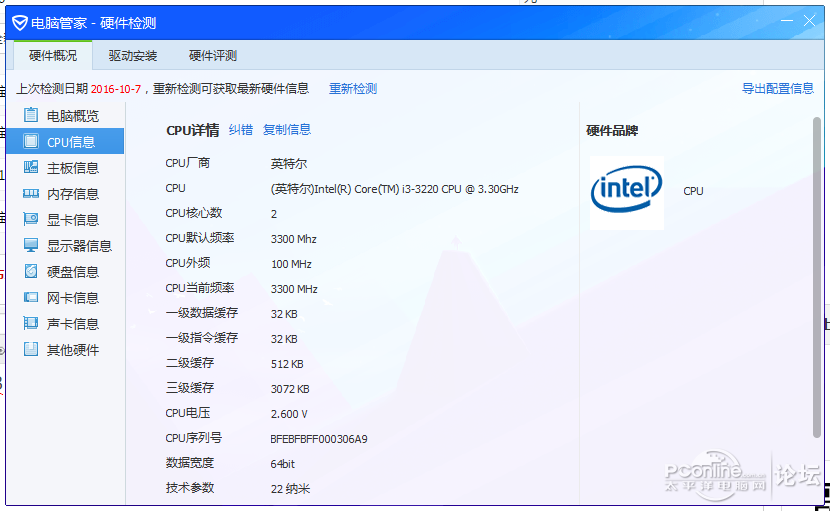Select 硬盘信息 in the sidebar
This screenshot has width=830, height=511.
coord(65,272)
